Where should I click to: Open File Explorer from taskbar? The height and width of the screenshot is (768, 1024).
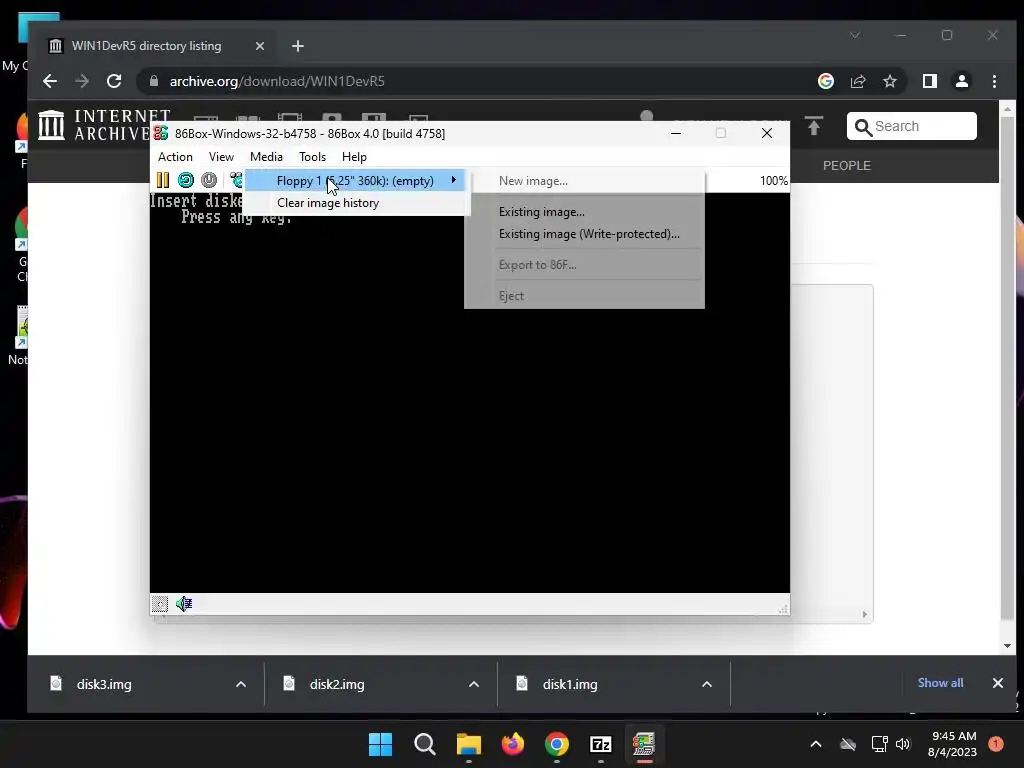469,744
